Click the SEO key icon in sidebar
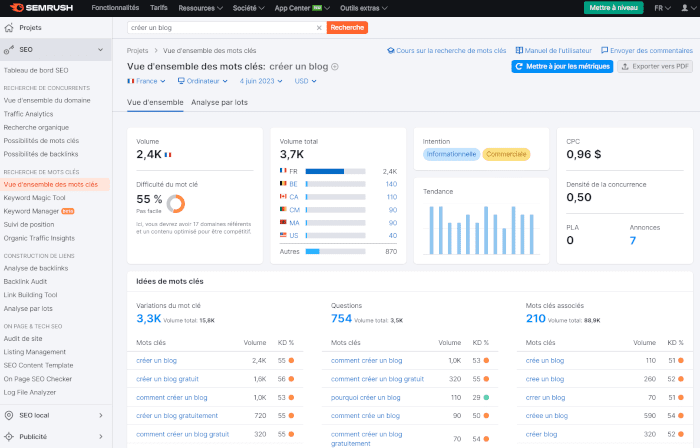The image size is (700, 448). 8,50
